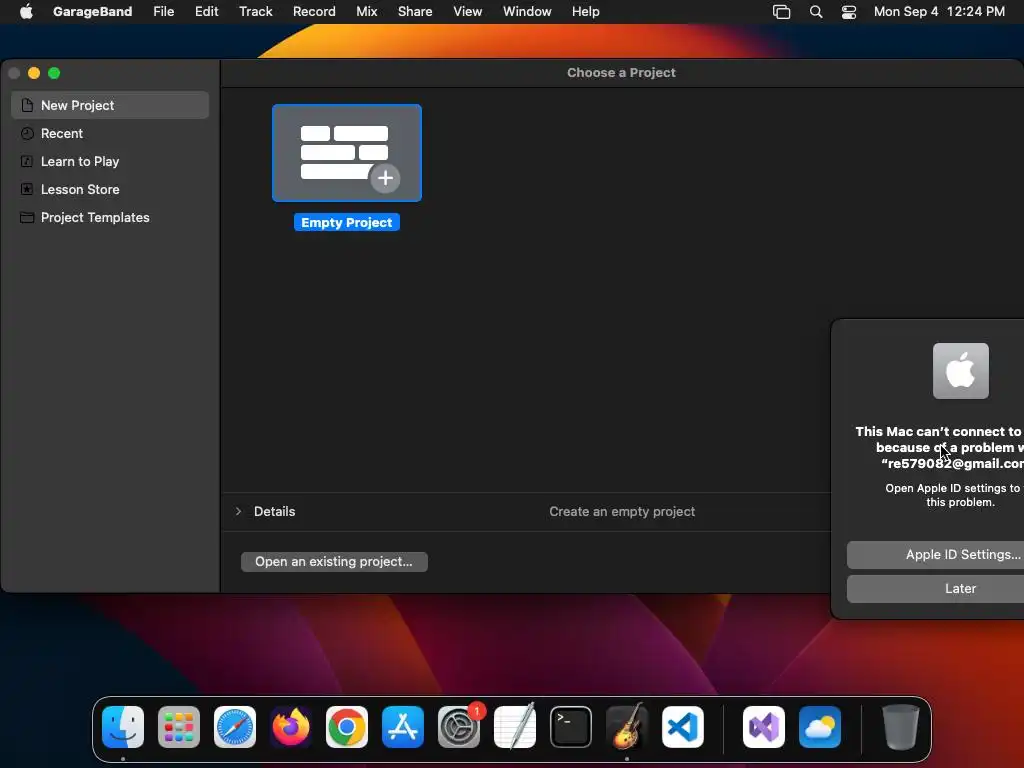Open the Mix menu
Image resolution: width=1024 pixels, height=768 pixels.
point(366,11)
